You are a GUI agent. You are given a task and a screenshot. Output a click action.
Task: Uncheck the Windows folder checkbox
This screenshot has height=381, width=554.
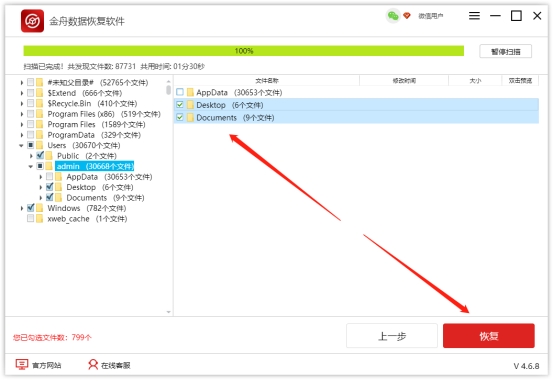pyautogui.click(x=31, y=208)
